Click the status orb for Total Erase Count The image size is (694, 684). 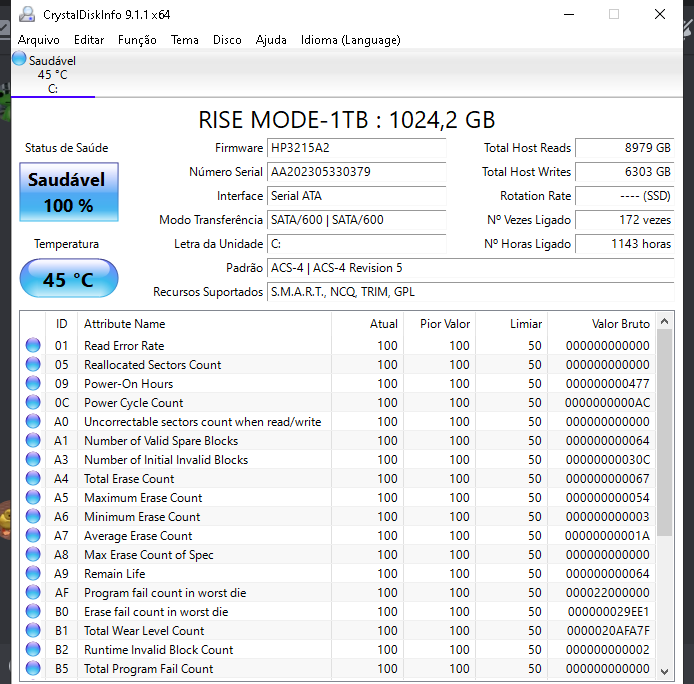click(33, 478)
